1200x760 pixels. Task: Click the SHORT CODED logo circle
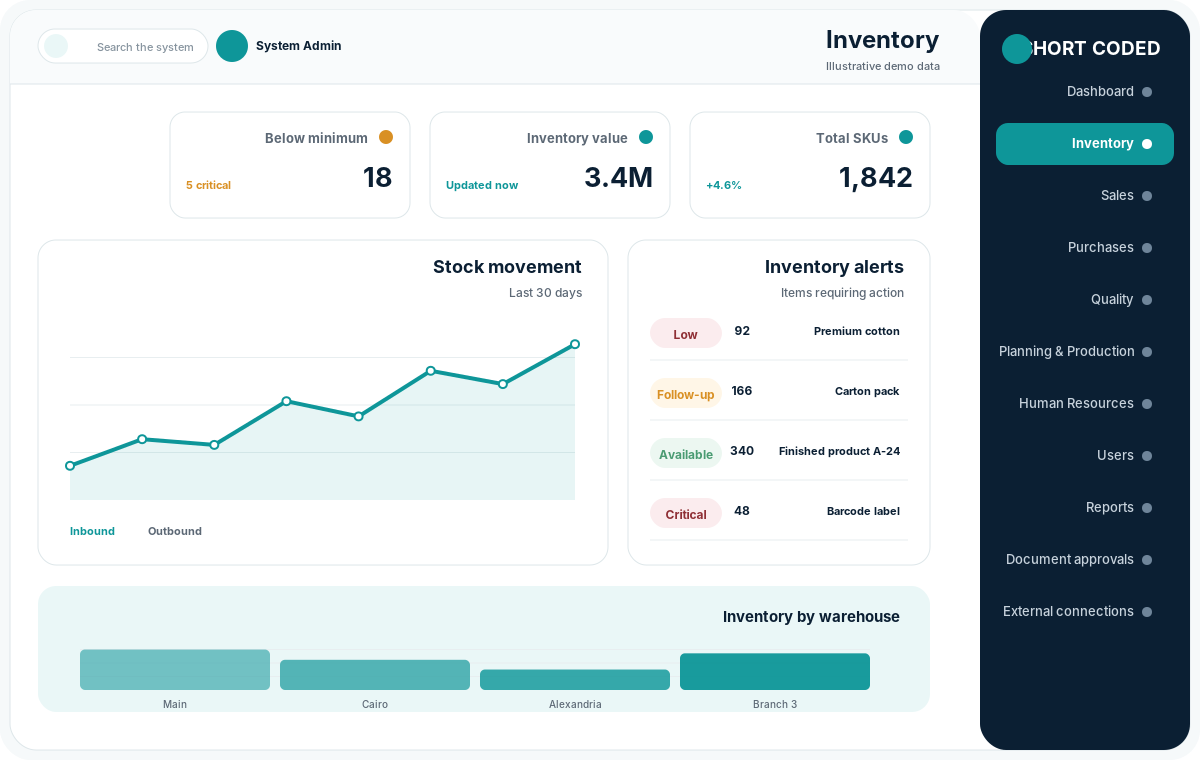click(1017, 49)
